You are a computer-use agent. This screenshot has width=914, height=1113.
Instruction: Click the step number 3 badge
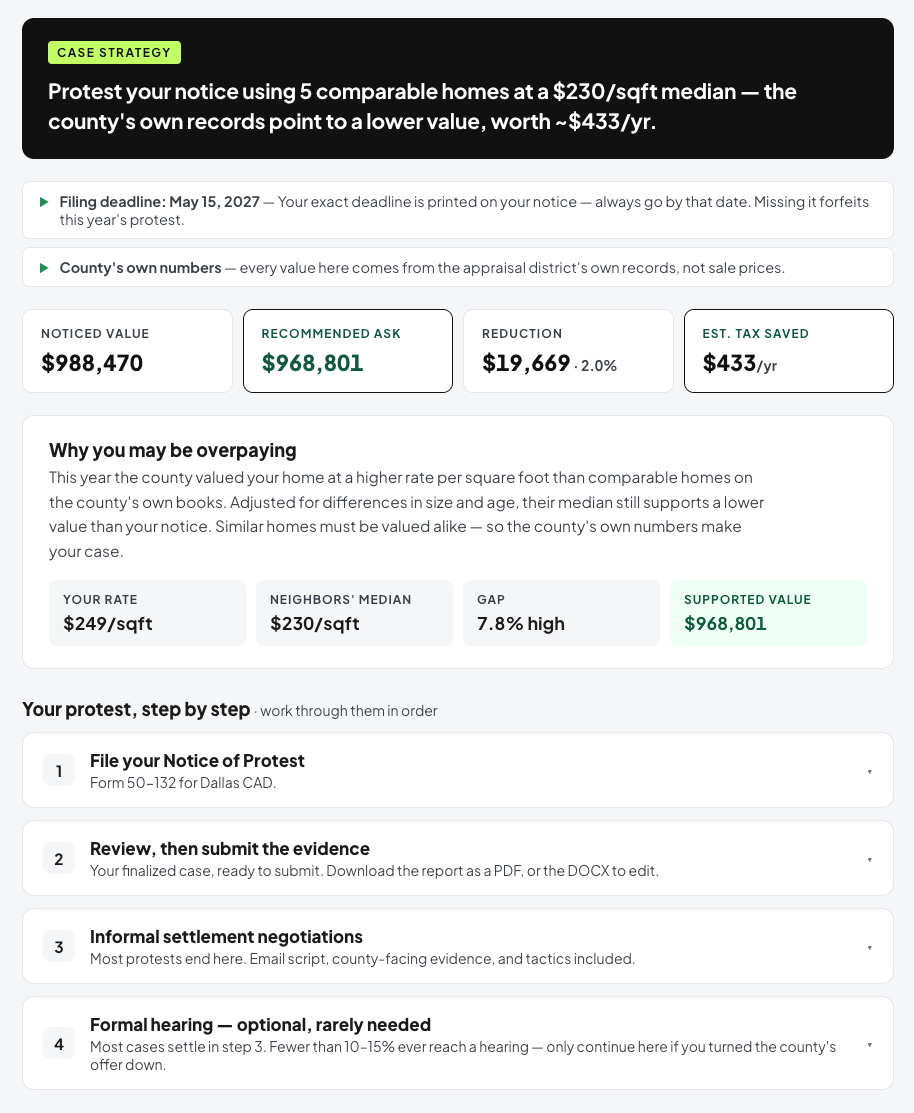point(59,947)
